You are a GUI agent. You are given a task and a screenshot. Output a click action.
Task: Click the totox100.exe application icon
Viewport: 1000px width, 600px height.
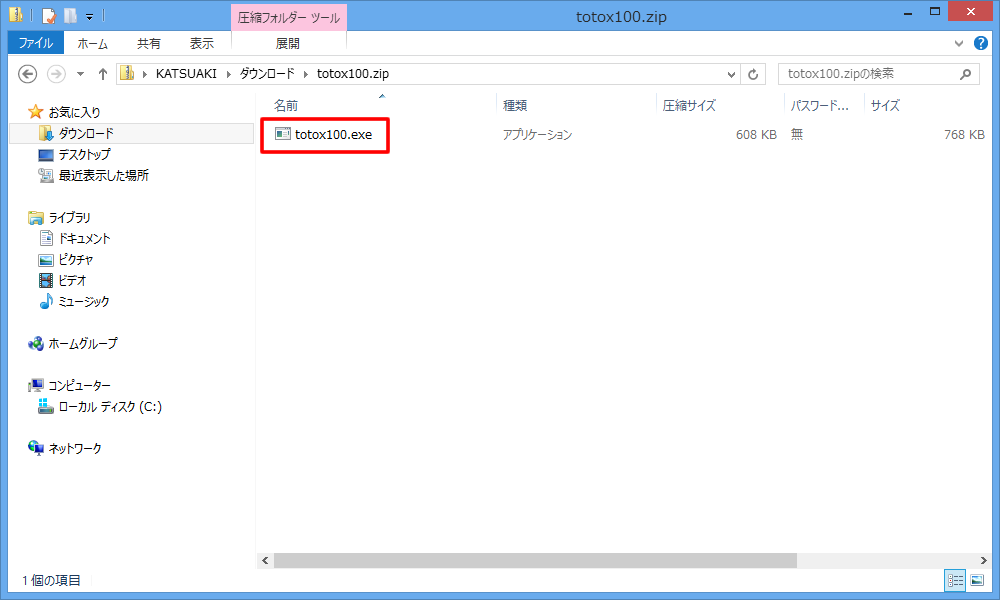coord(283,134)
